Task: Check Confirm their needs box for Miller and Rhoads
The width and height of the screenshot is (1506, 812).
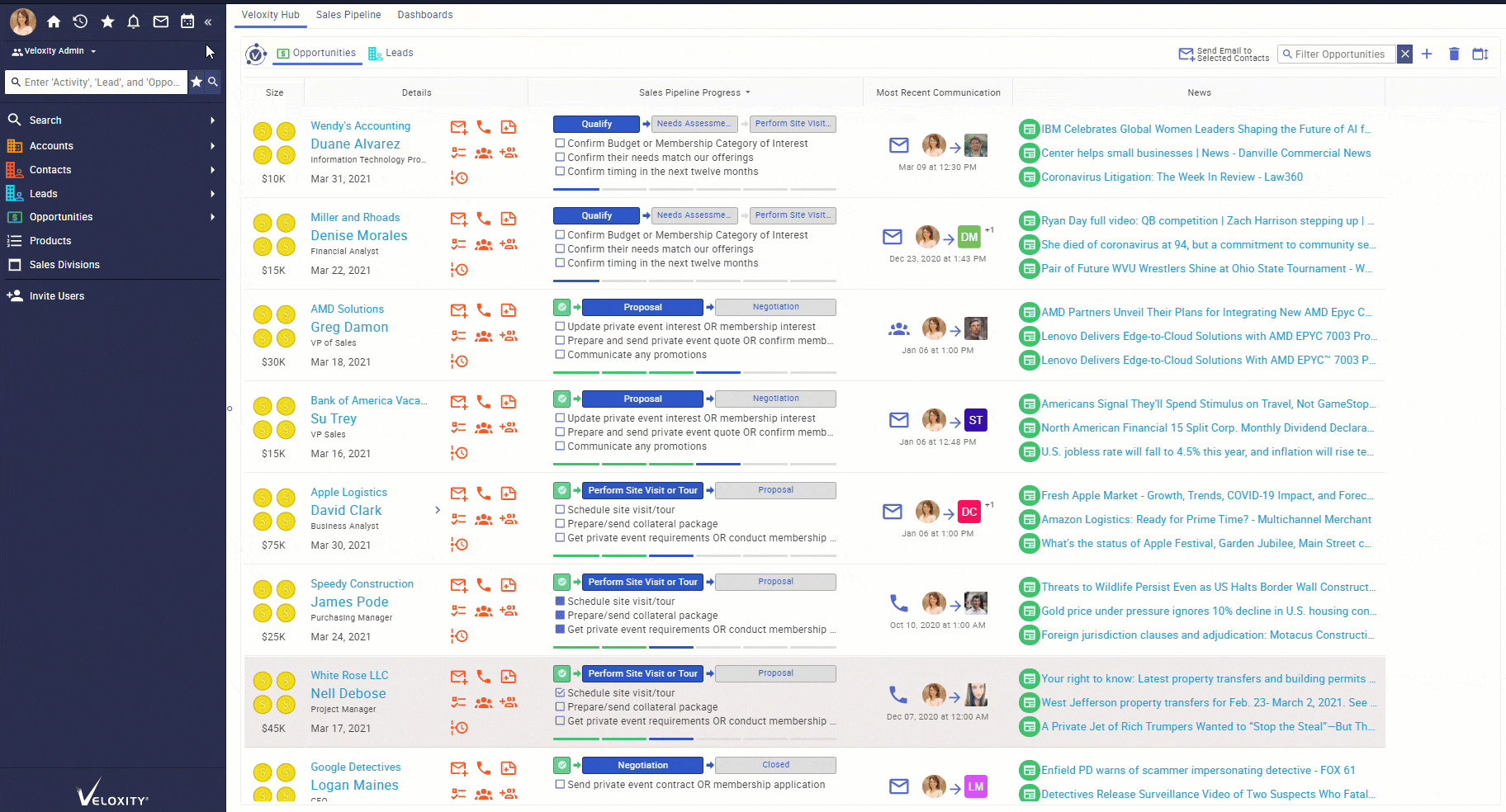Action: (560, 249)
